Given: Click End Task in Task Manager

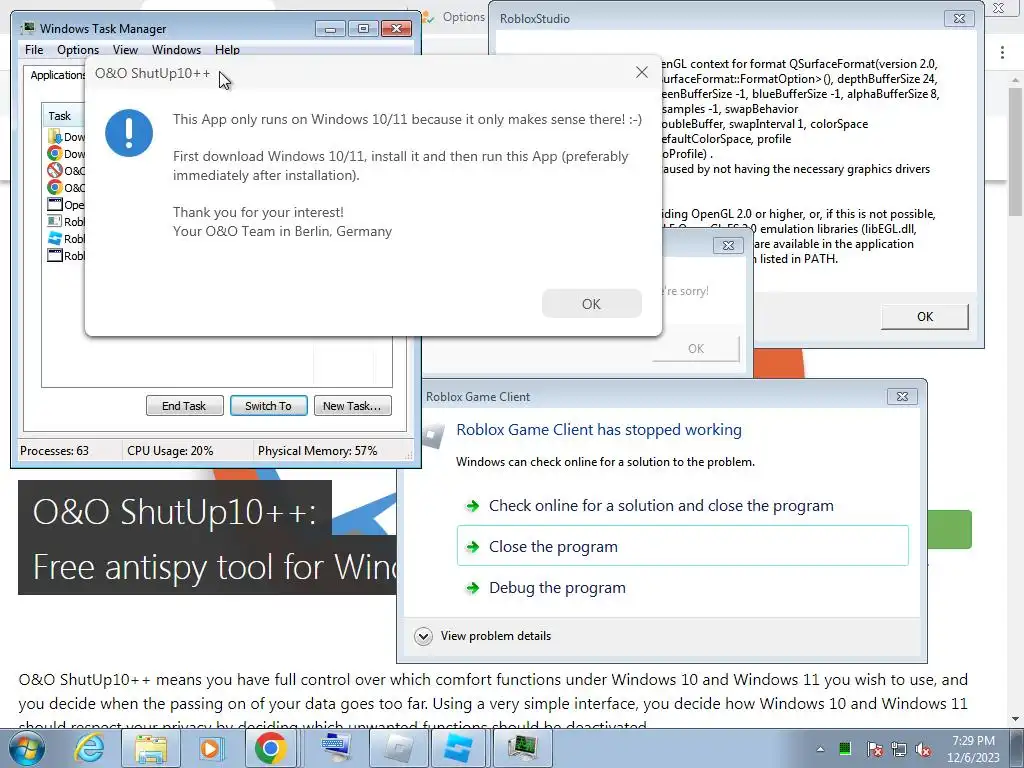Looking at the screenshot, I should pos(184,406).
